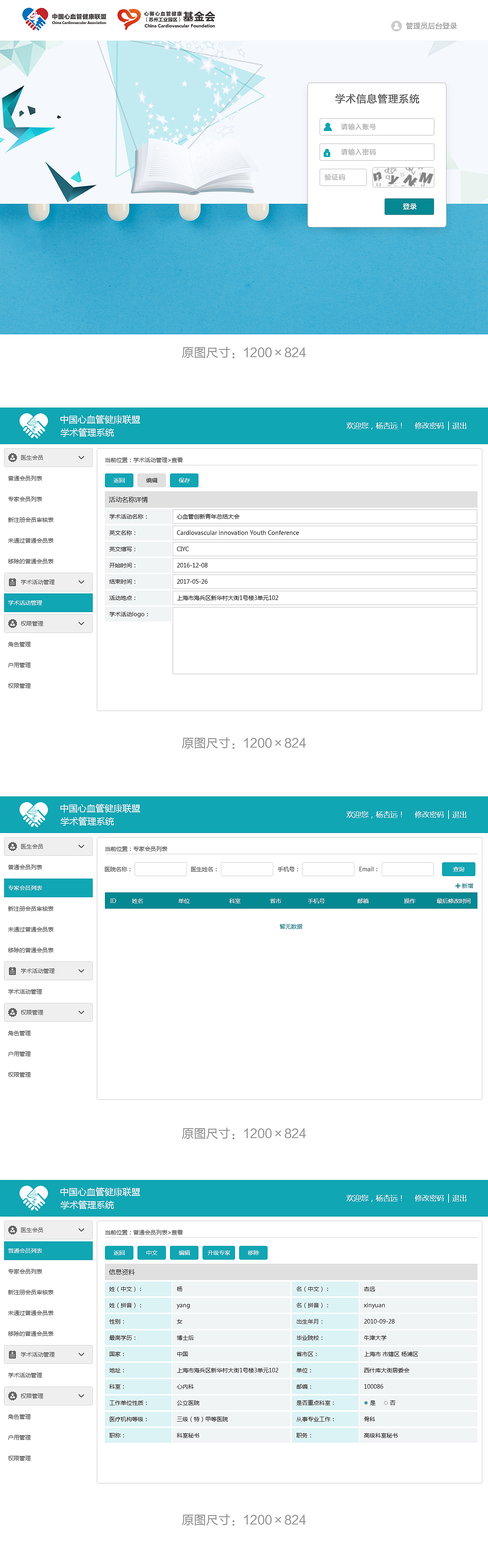Collapse 学术活动管理 chevron on the 普通会员列表>查看 page
The width and height of the screenshot is (488, 1568).
click(x=81, y=1354)
